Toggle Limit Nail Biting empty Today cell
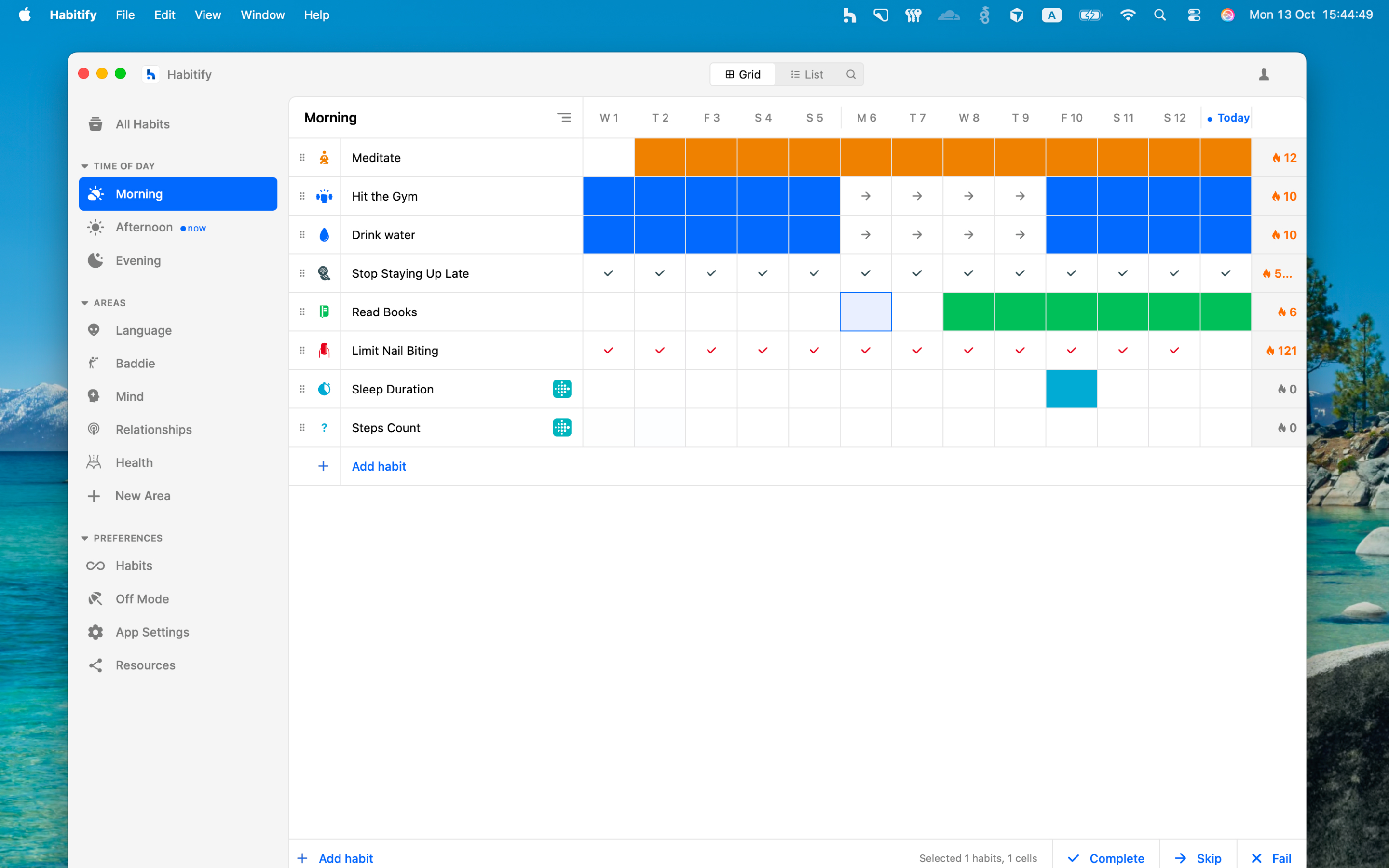 click(1226, 350)
